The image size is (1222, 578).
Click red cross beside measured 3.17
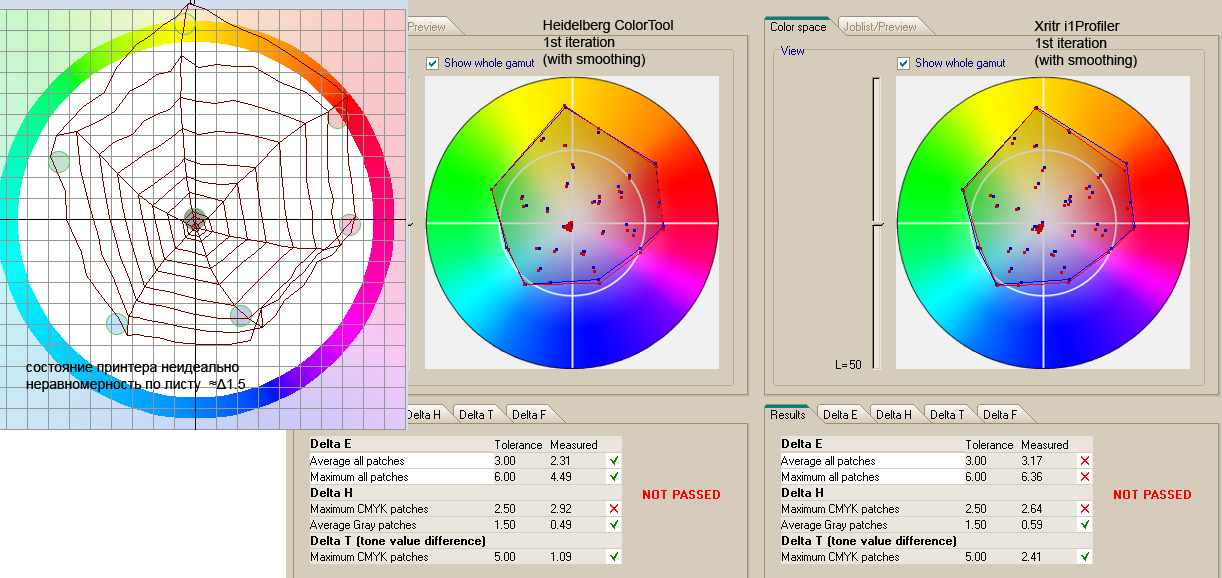[x=1085, y=461]
